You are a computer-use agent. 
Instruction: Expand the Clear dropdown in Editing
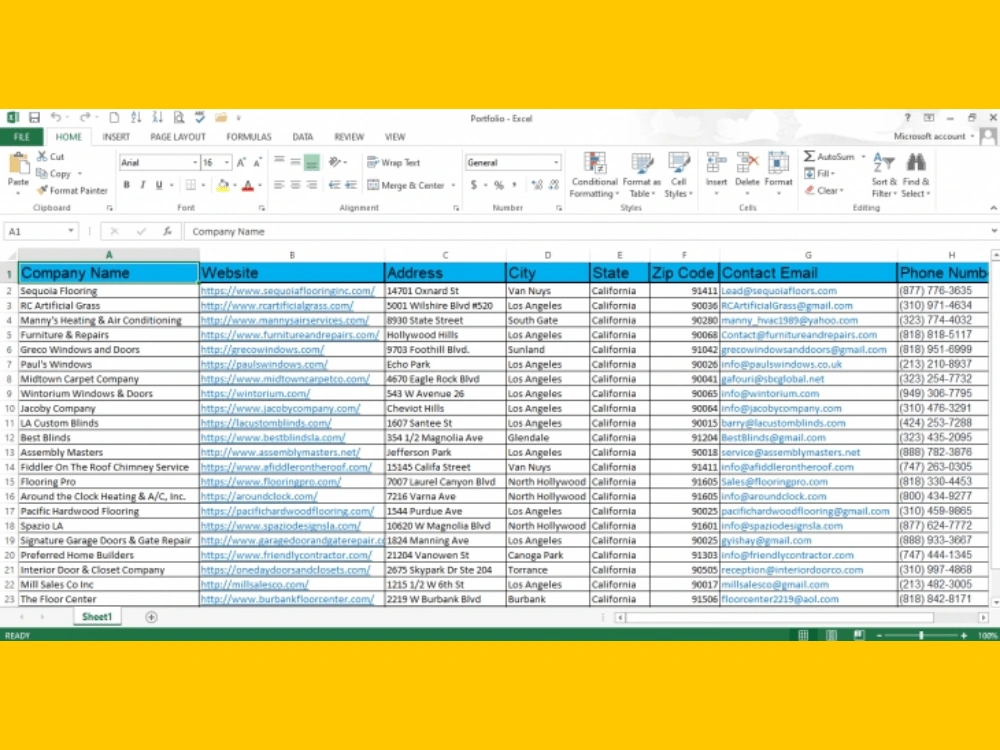[x=841, y=191]
